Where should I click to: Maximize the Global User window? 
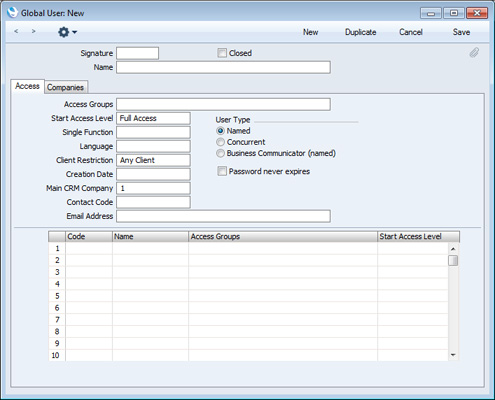(454, 13)
